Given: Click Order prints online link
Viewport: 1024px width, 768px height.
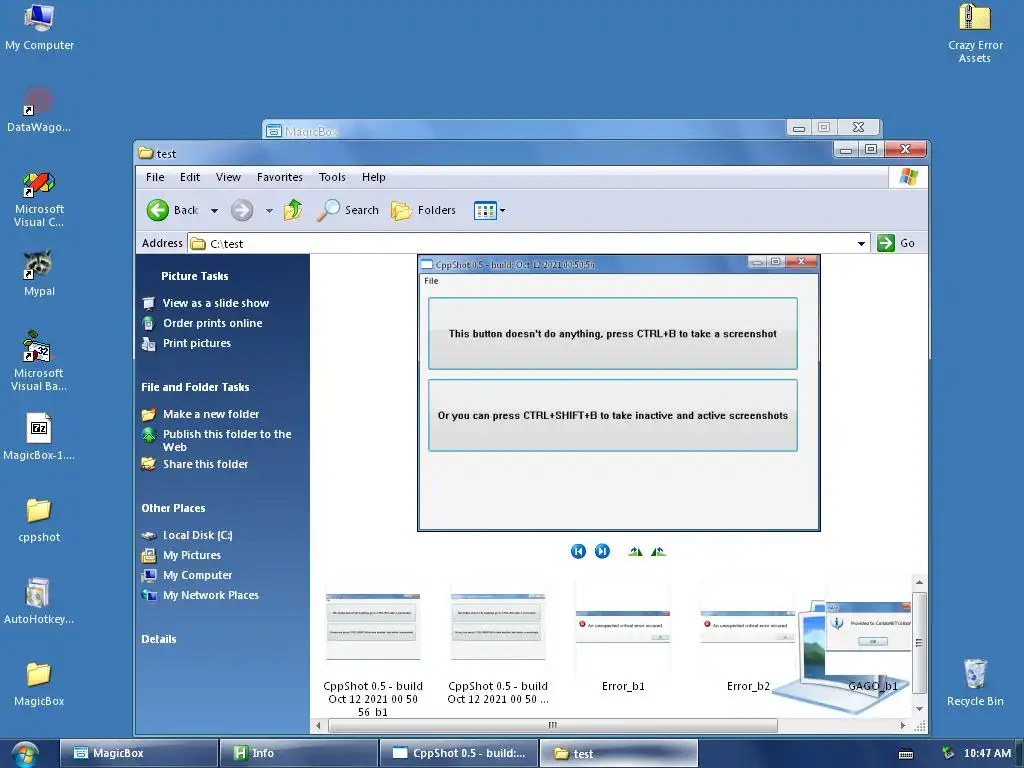Looking at the screenshot, I should [212, 323].
